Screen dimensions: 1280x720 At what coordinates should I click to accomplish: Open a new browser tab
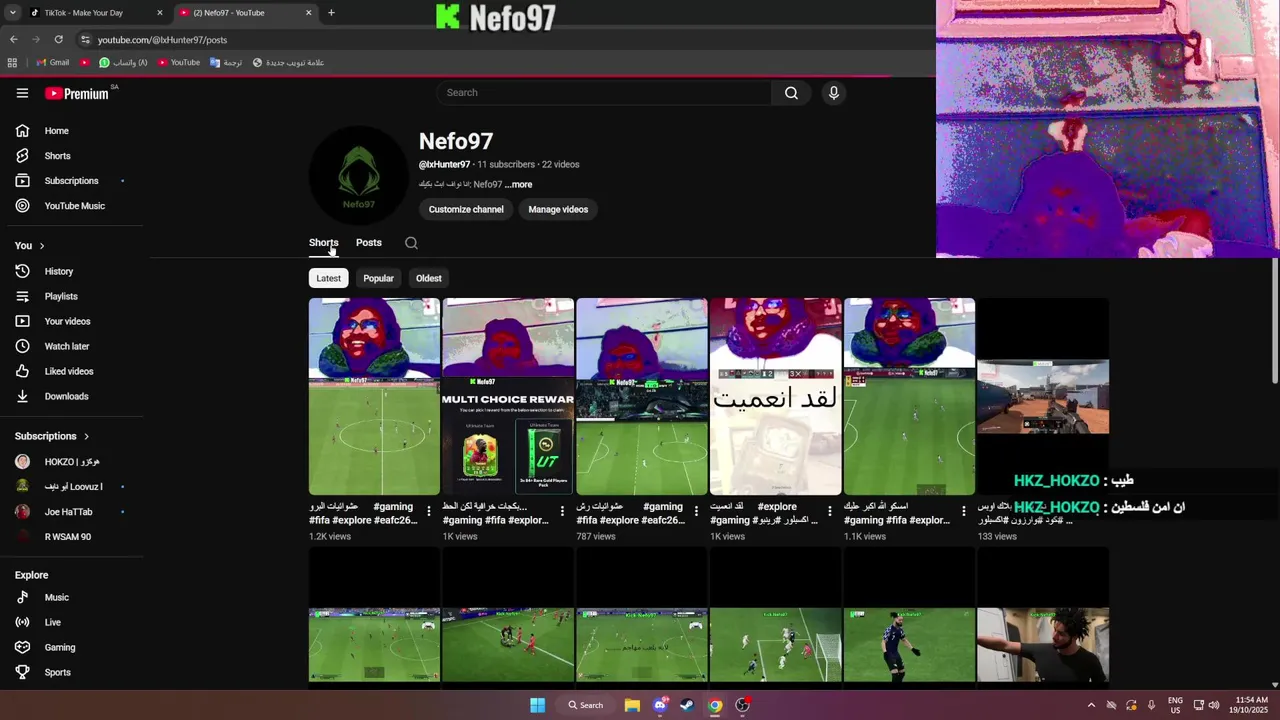[x=331, y=13]
